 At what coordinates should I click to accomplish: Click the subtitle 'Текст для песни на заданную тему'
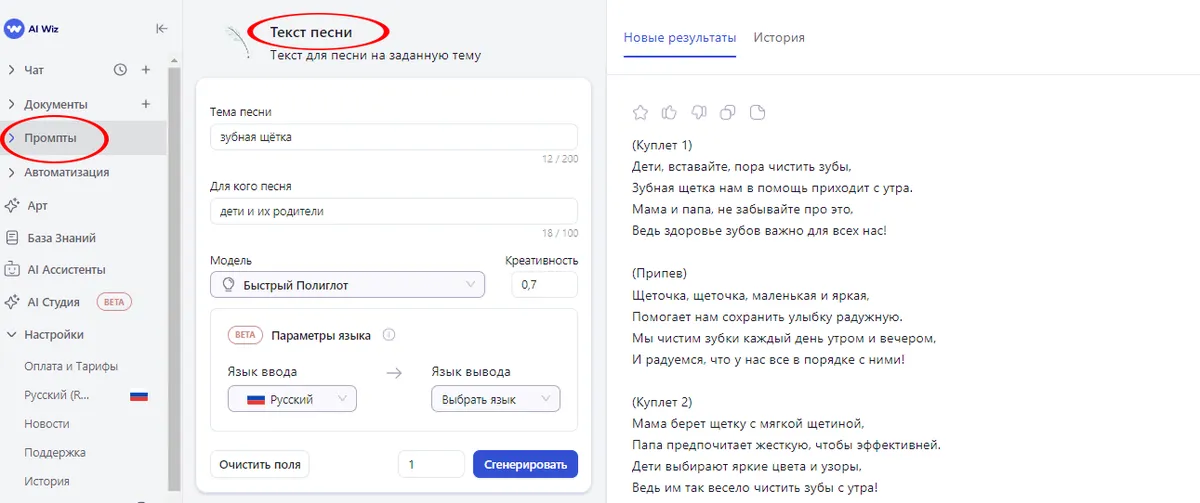point(375,56)
